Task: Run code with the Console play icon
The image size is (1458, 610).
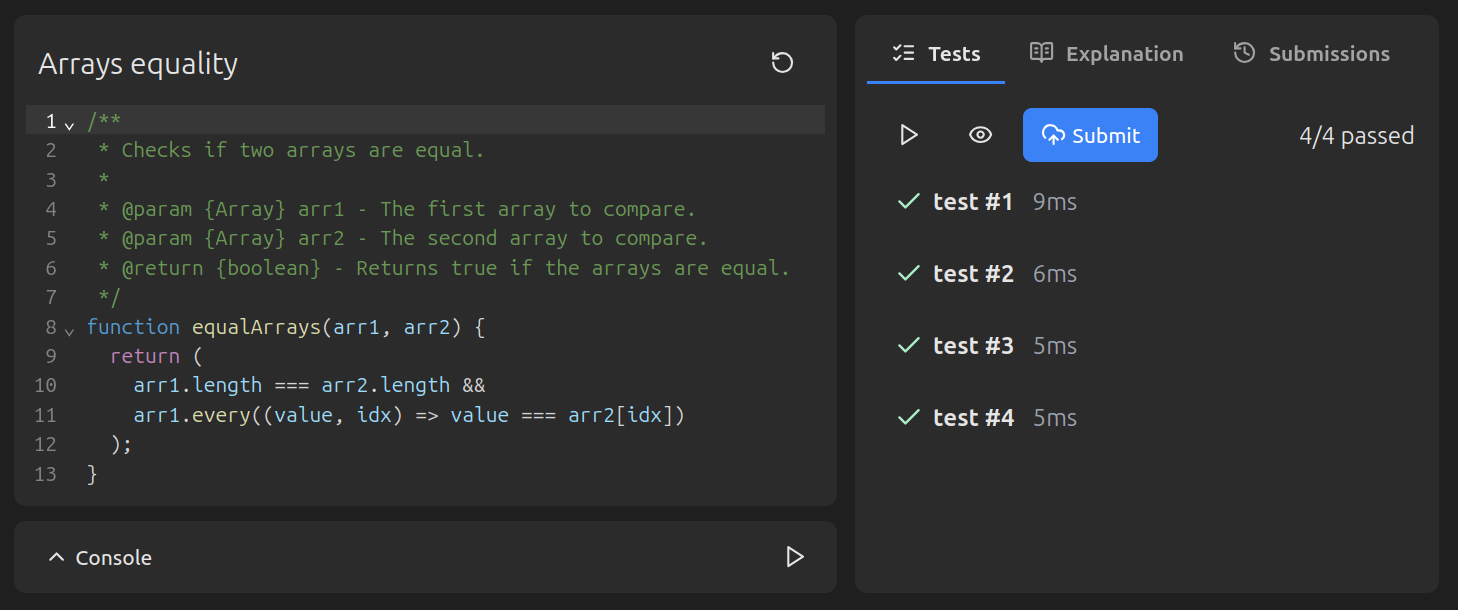Action: [795, 557]
